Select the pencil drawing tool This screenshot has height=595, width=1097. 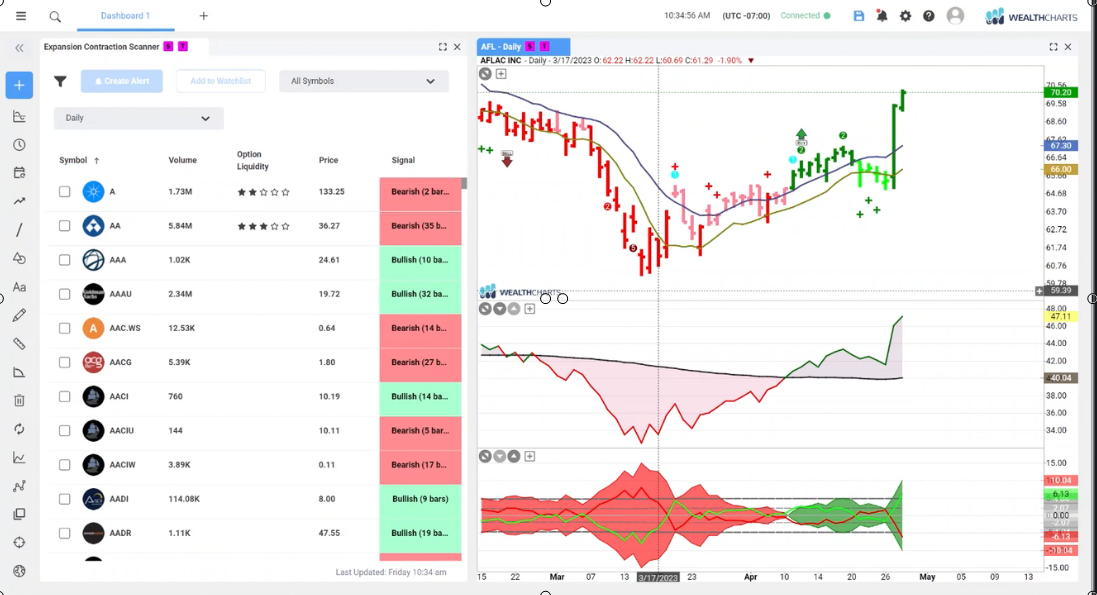19,316
